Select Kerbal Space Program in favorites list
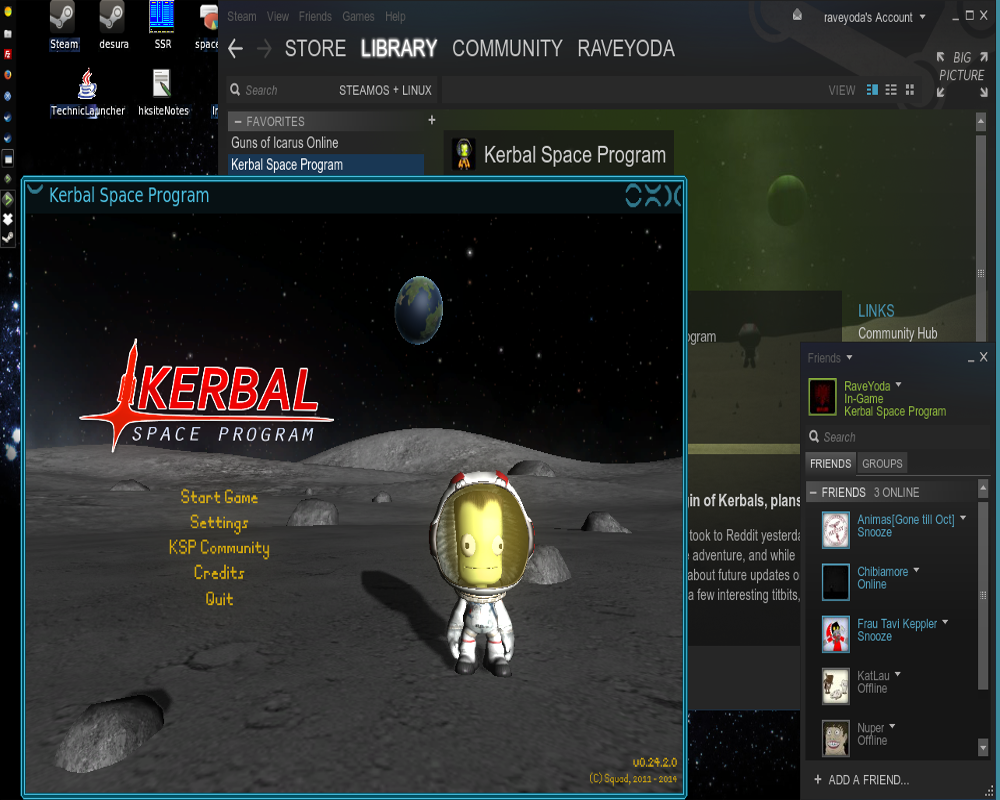Screen dimensions: 1000x800 click(x=326, y=165)
